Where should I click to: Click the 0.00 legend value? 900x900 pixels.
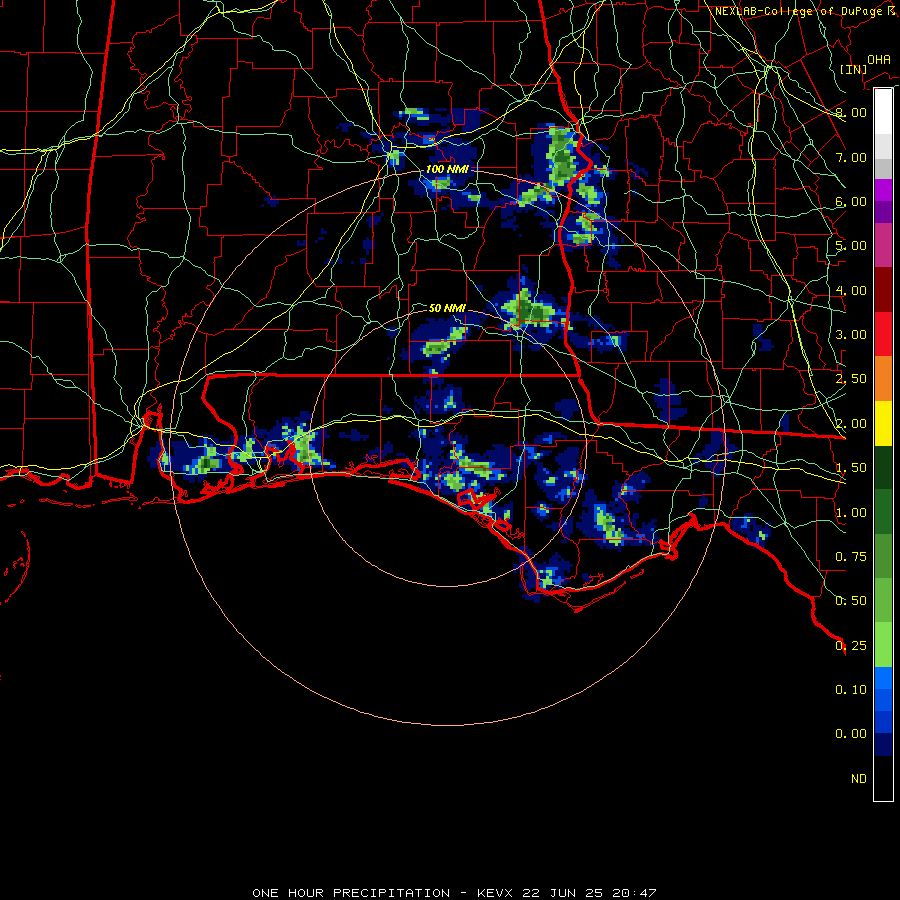point(851,734)
